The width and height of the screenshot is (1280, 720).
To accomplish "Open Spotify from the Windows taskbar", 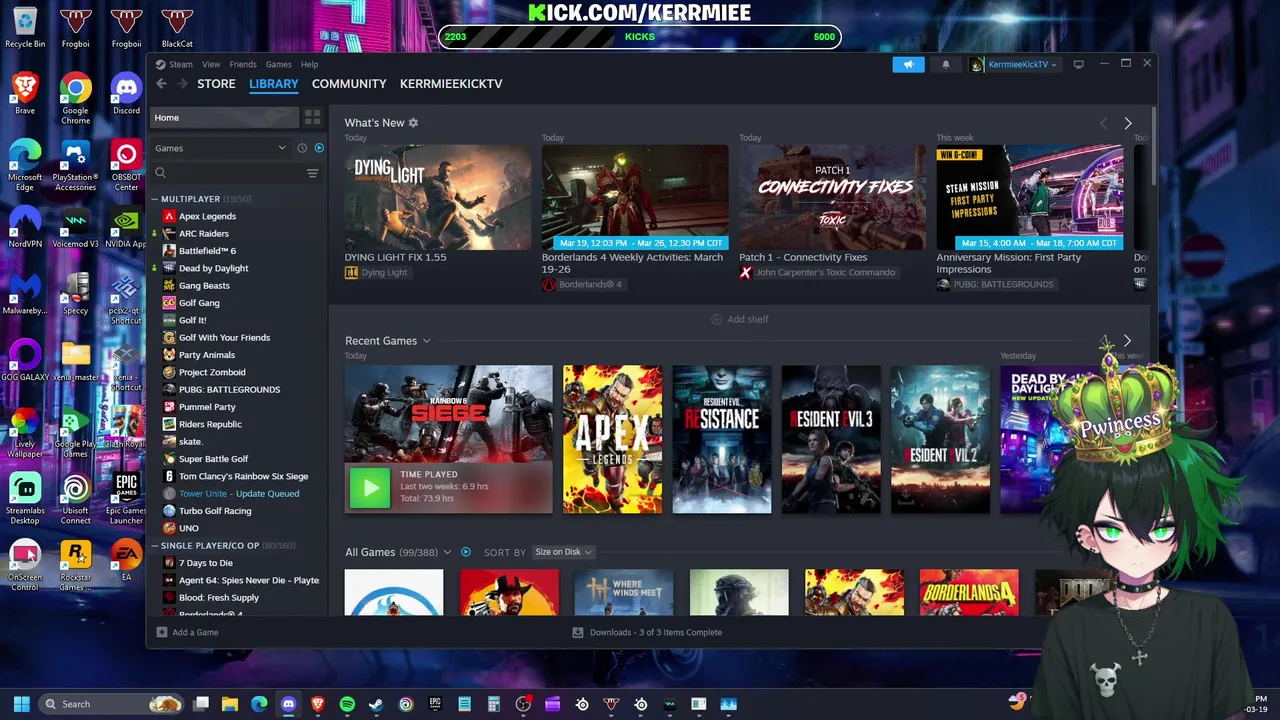I will [x=347, y=704].
